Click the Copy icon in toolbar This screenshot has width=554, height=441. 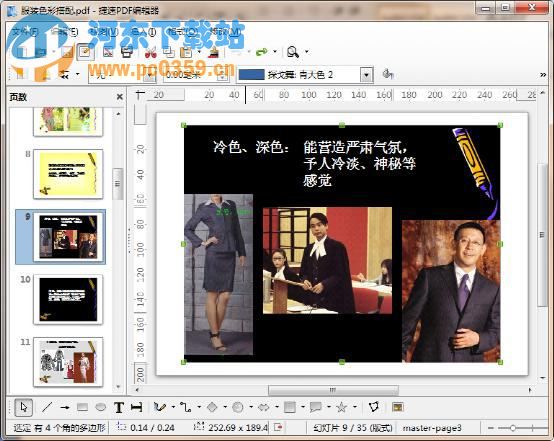click(169, 52)
